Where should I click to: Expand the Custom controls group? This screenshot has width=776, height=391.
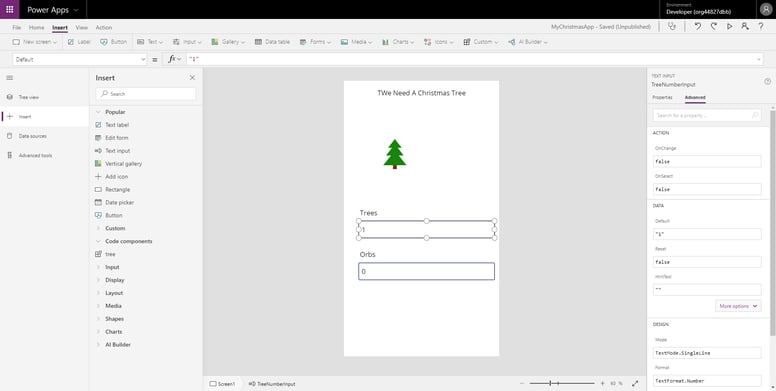(x=115, y=228)
